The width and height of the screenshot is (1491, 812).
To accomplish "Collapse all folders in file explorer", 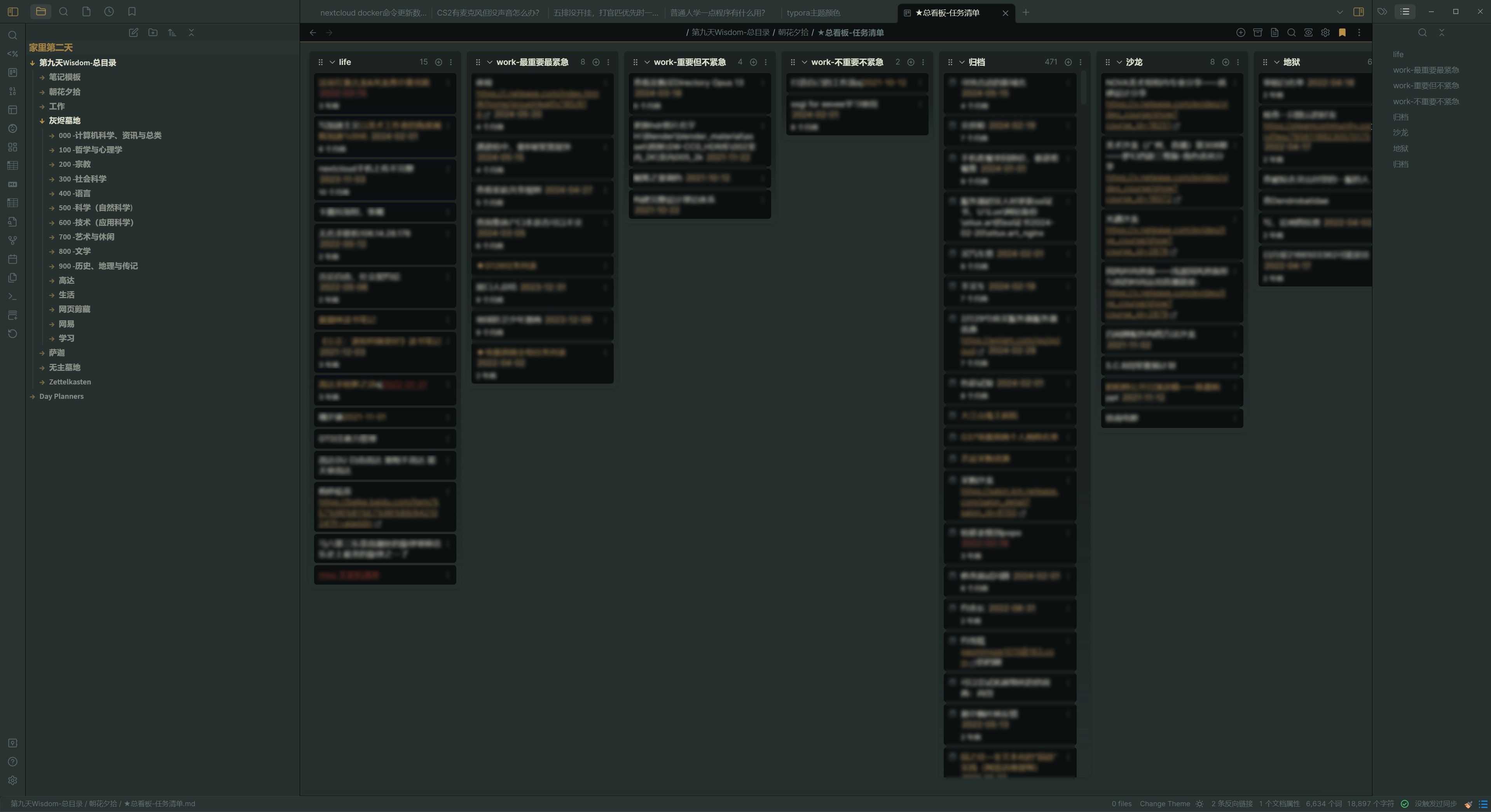I will click(x=191, y=33).
